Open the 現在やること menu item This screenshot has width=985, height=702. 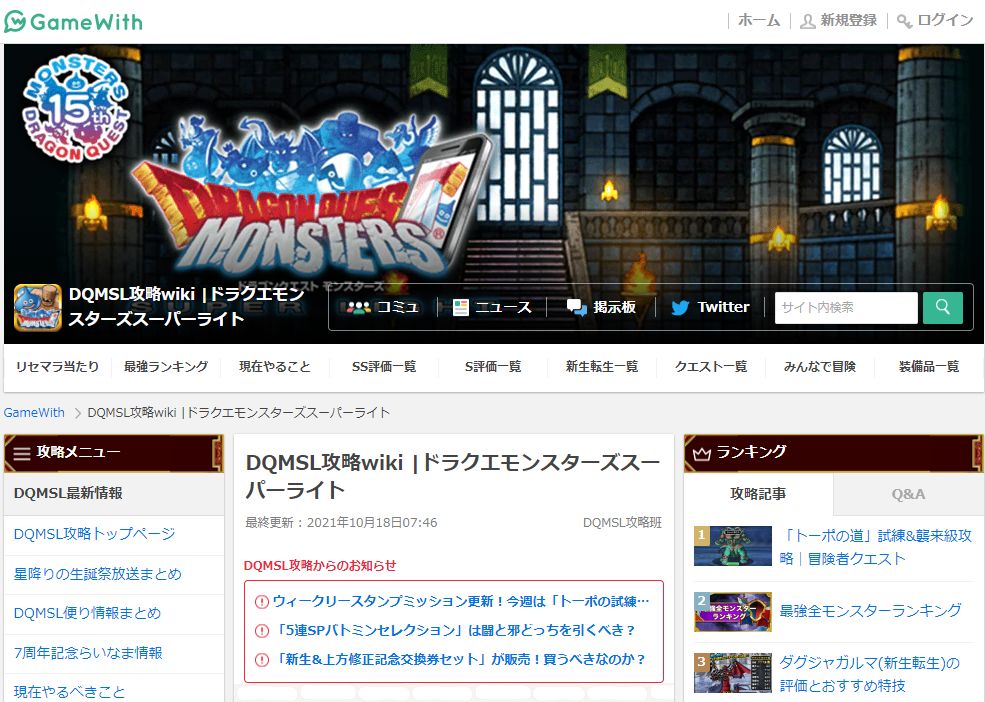pyautogui.click(x=275, y=366)
